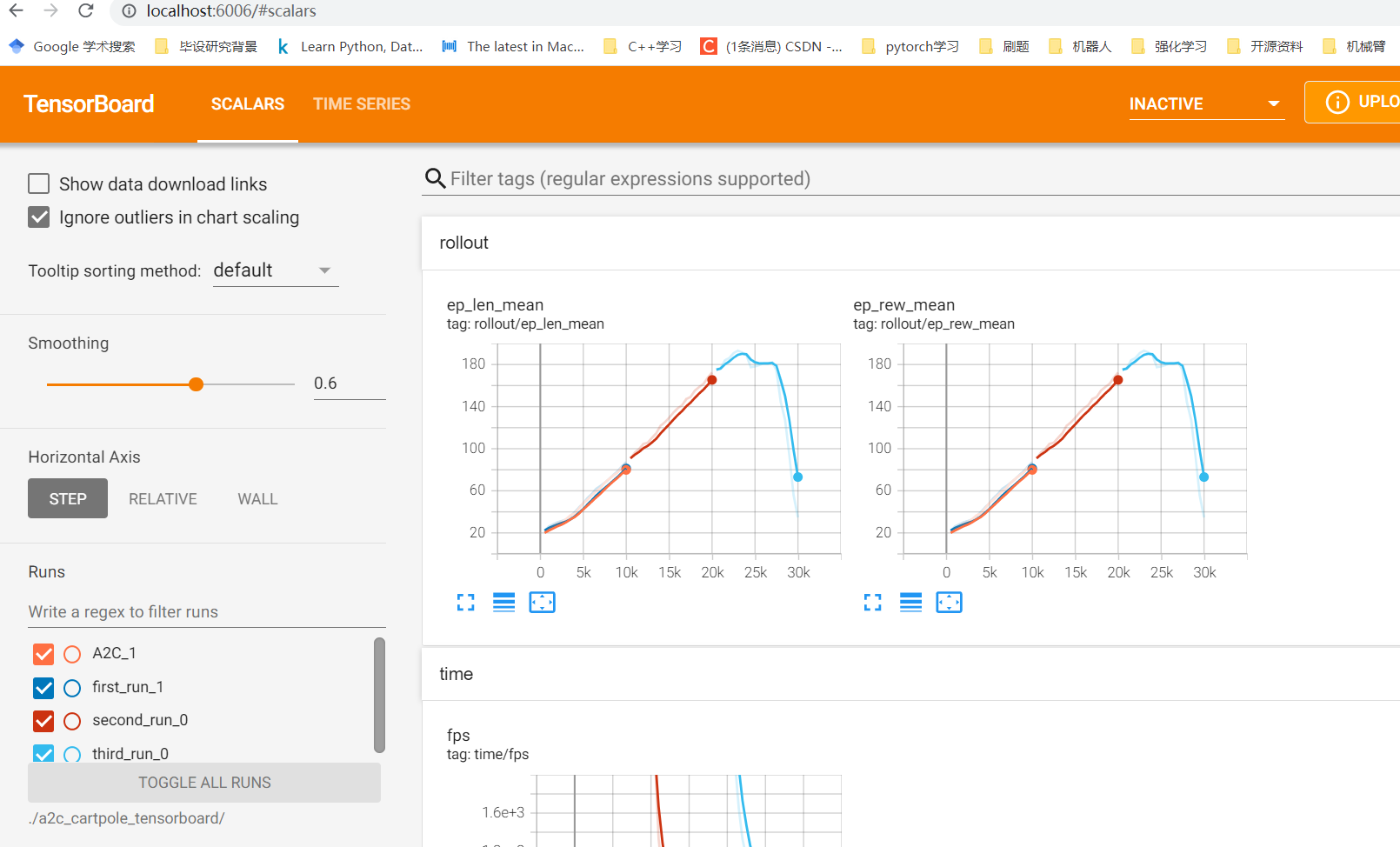Uncheck the second_run_0 run checkbox
Viewport: 1400px width, 847px height.
pos(43,721)
